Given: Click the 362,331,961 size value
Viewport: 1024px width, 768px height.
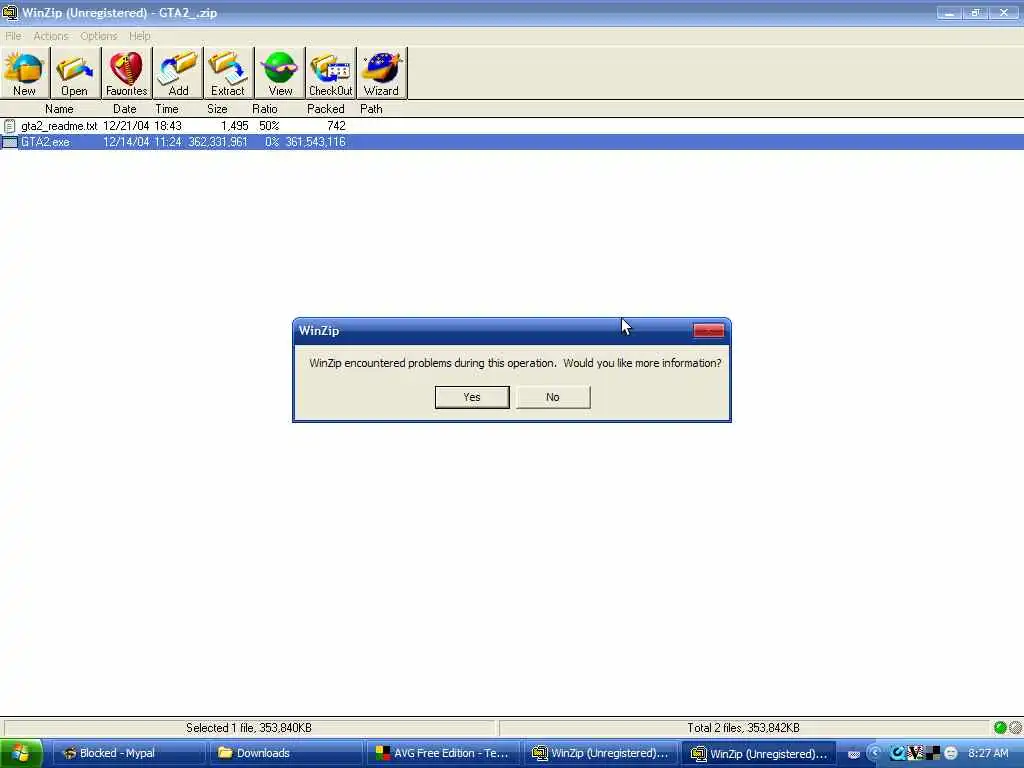Looking at the screenshot, I should coord(218,142).
